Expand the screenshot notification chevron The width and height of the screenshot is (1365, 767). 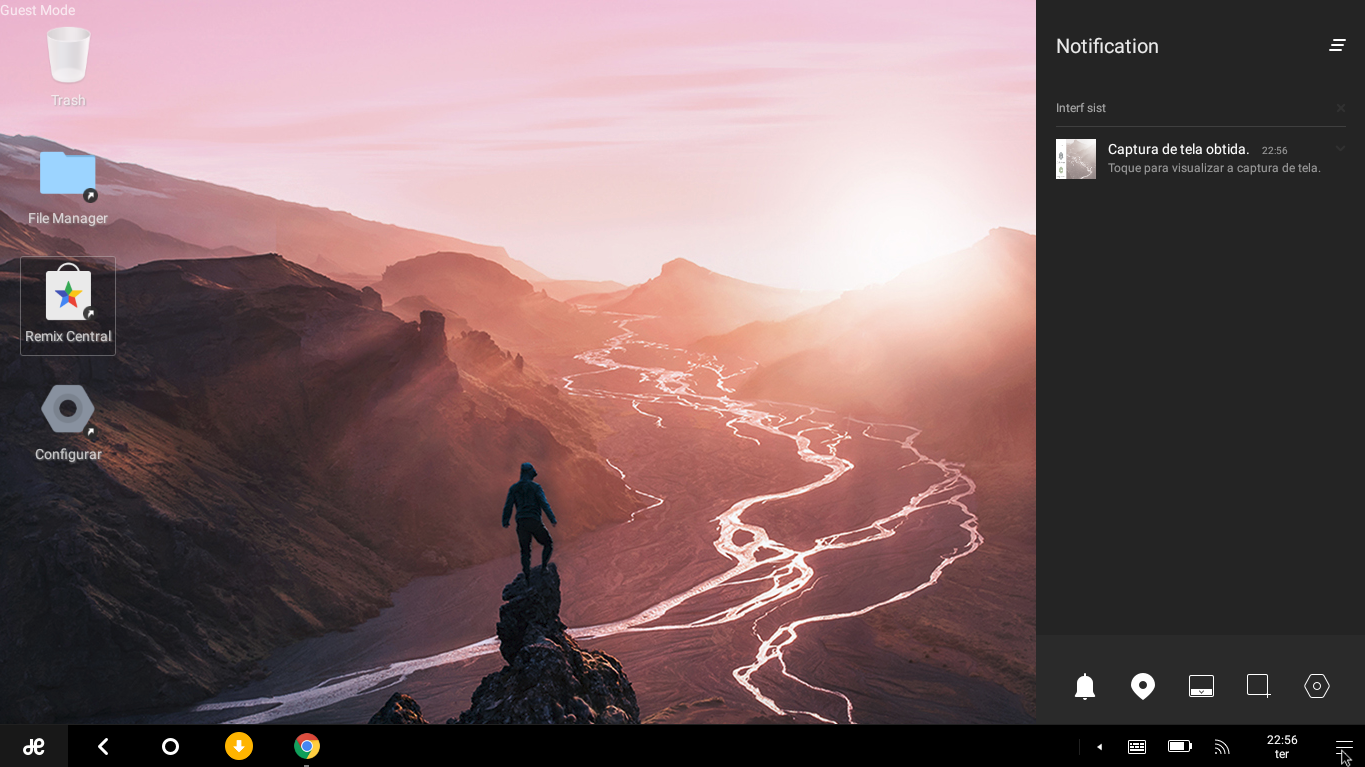point(1341,149)
